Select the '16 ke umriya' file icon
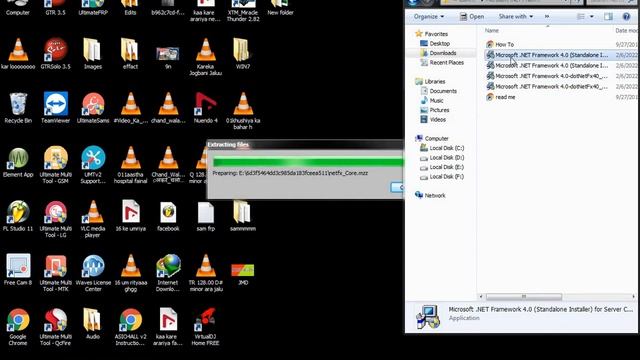 130,216
